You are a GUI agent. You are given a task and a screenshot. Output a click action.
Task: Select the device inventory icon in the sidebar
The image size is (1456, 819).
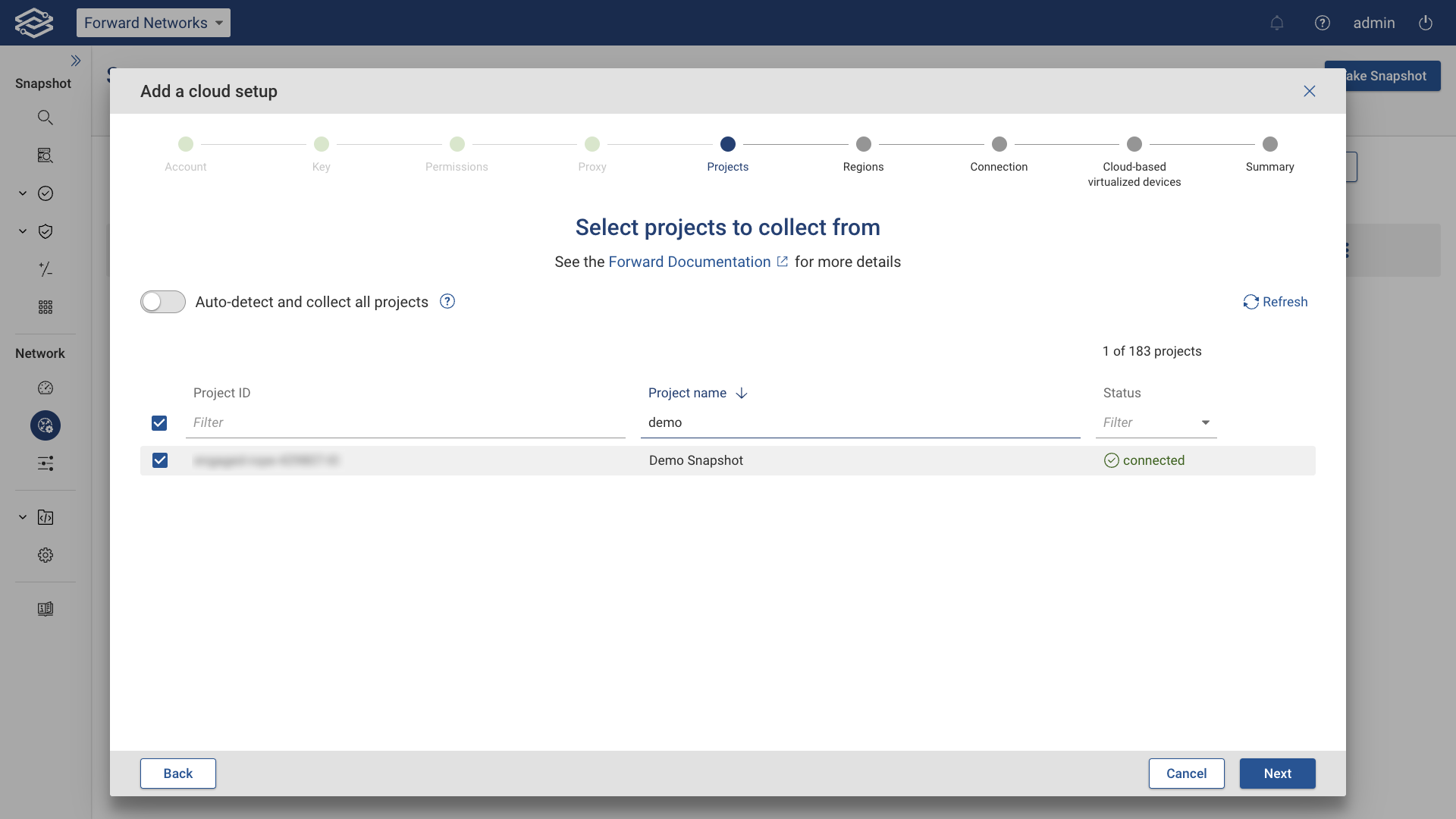[x=45, y=155]
